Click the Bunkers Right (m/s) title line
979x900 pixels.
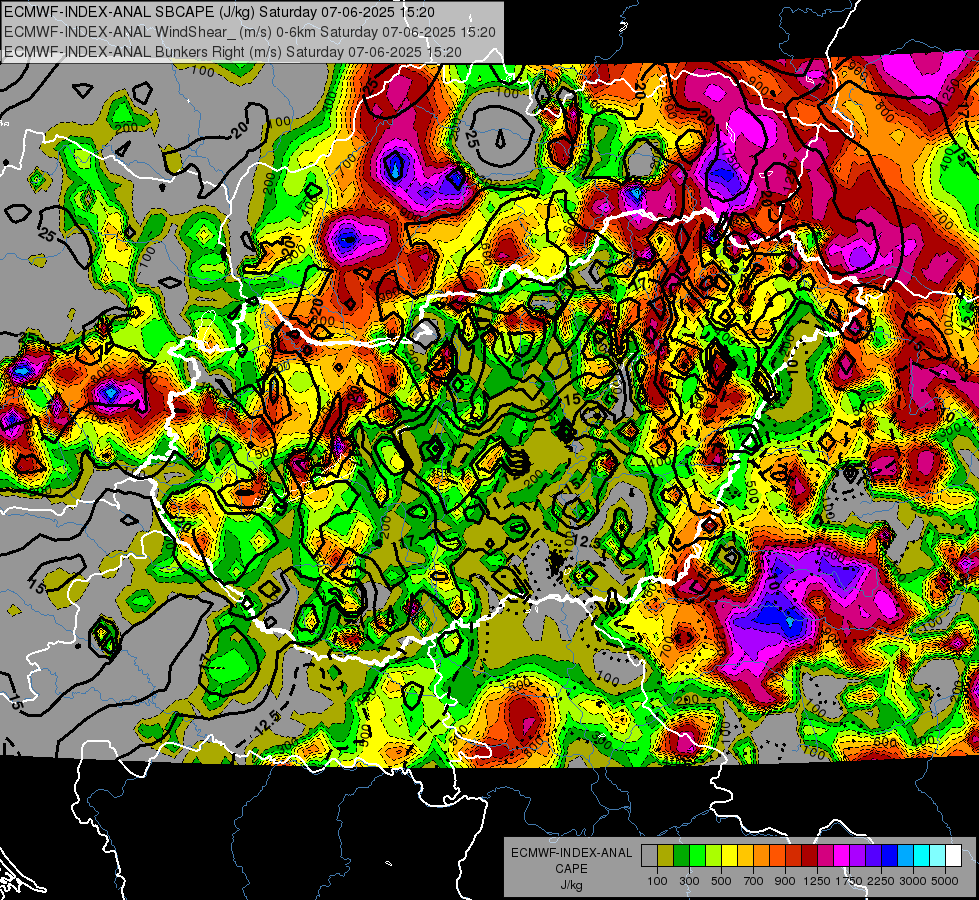click(x=233, y=52)
